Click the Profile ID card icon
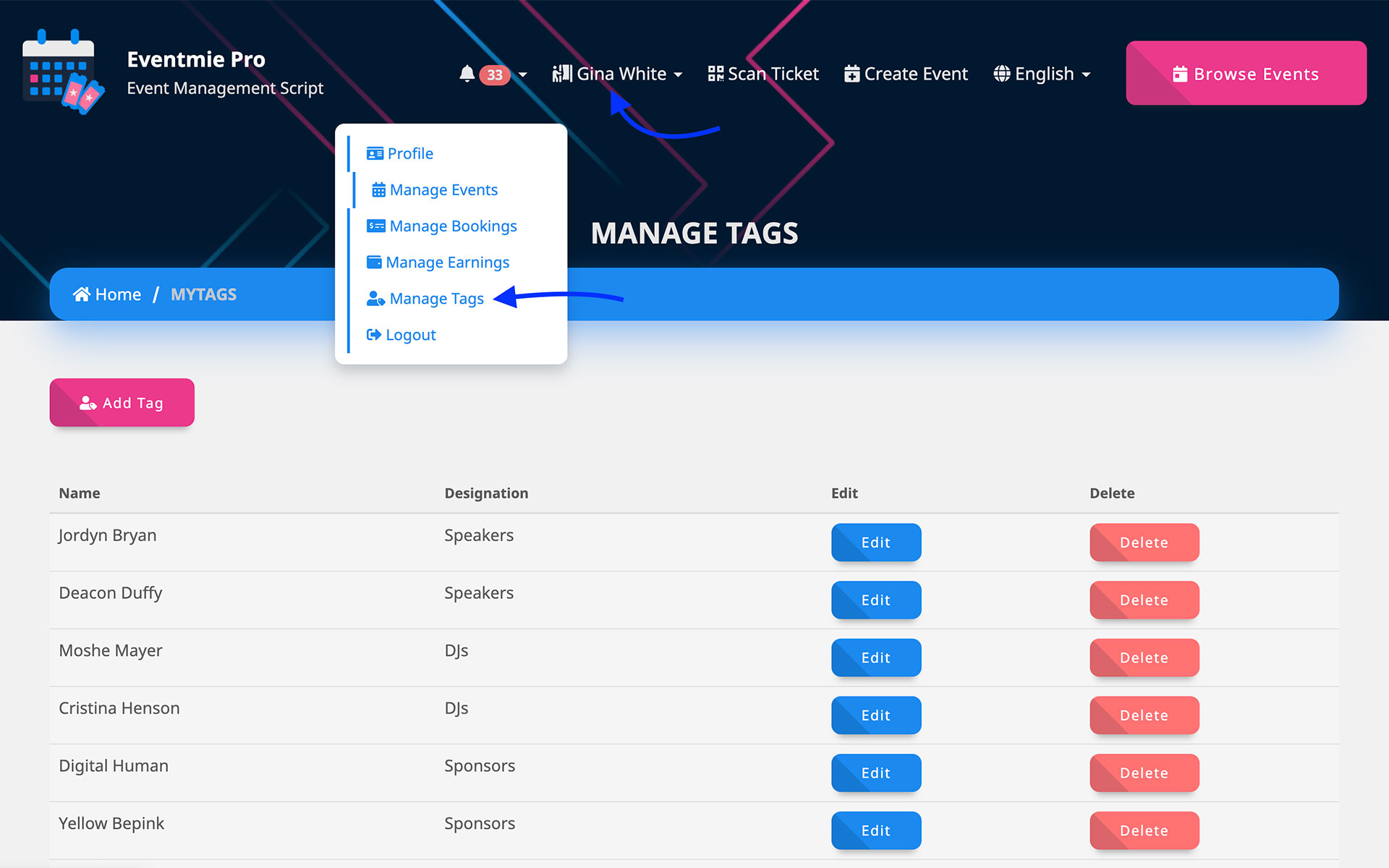 tap(375, 153)
